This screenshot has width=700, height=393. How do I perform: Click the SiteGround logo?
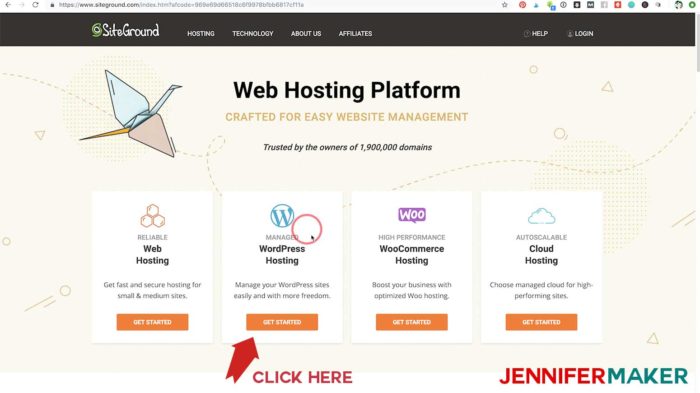125,30
